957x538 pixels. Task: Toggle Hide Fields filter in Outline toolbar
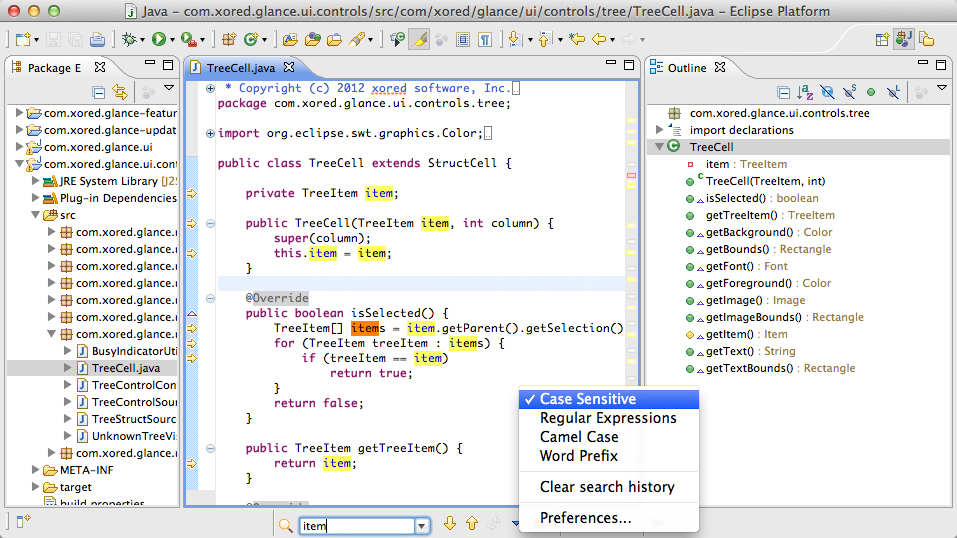(x=827, y=92)
